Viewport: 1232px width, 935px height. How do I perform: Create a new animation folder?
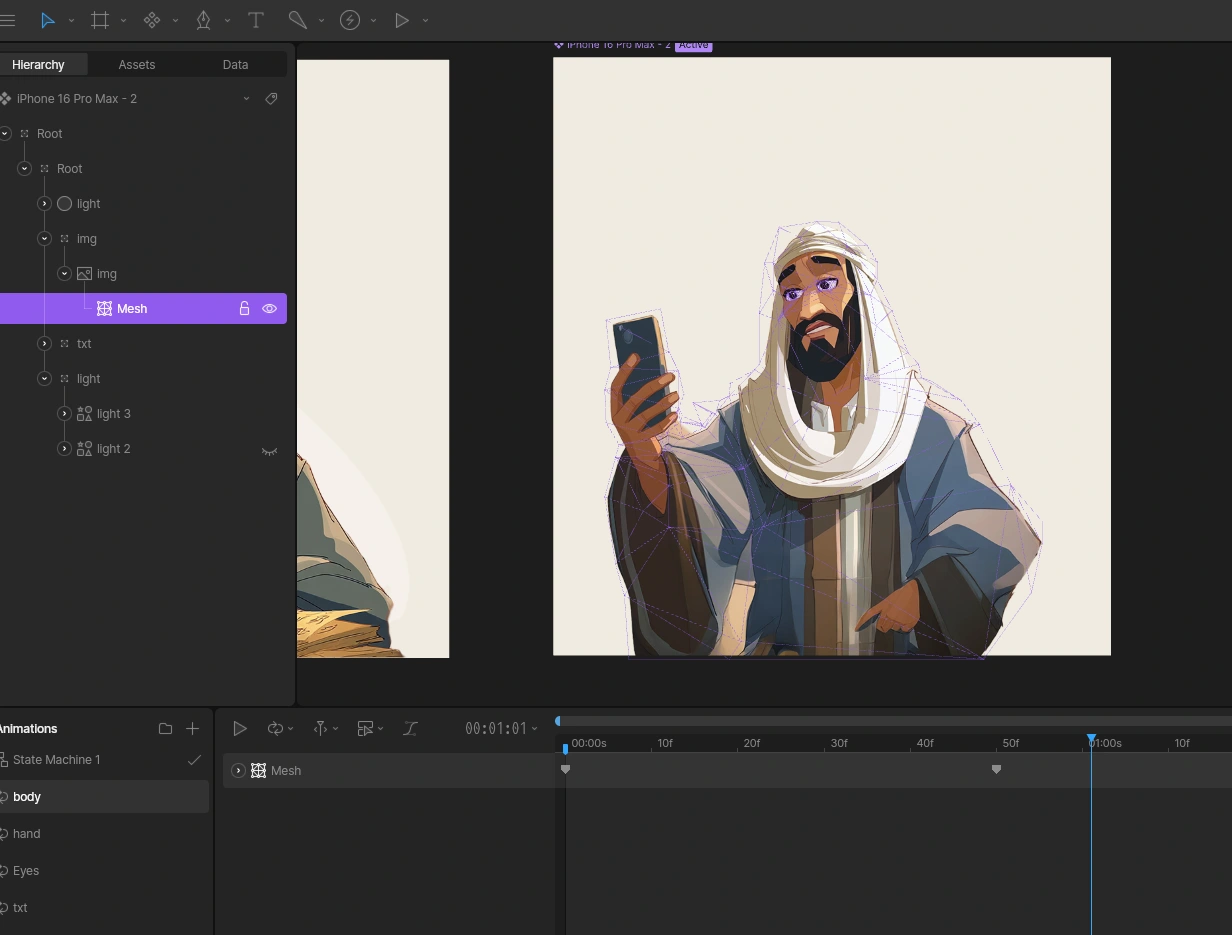[x=166, y=729]
